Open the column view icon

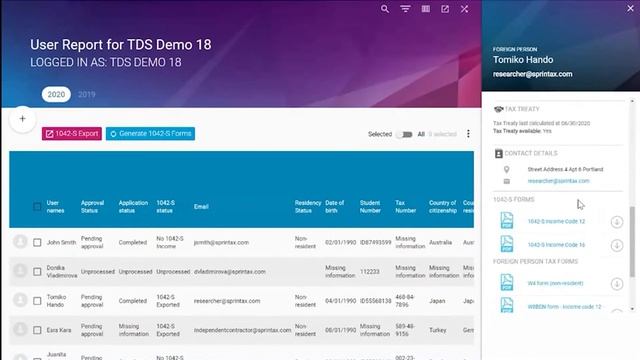click(425, 9)
